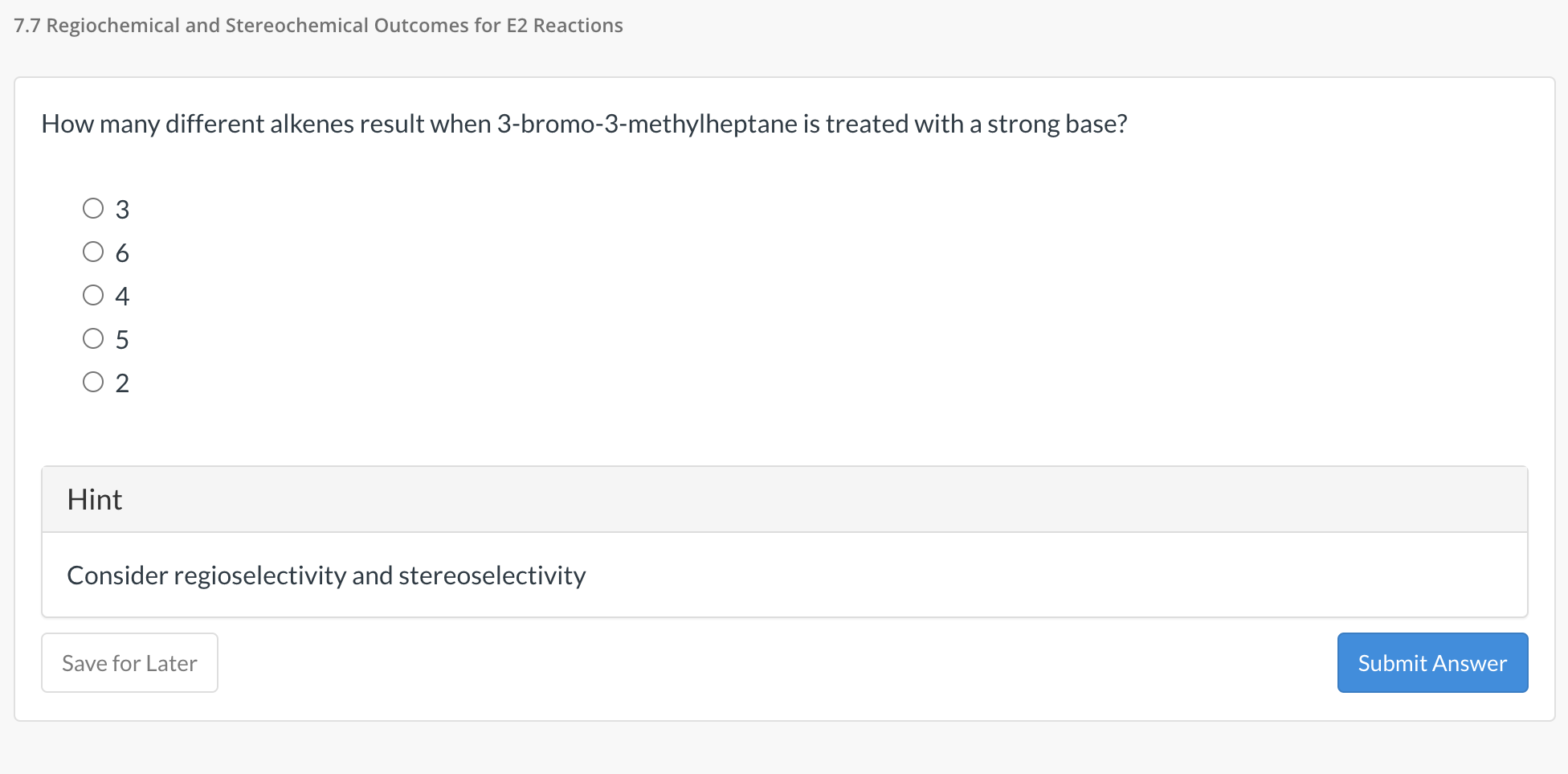Click the "3" answer label text

122,210
